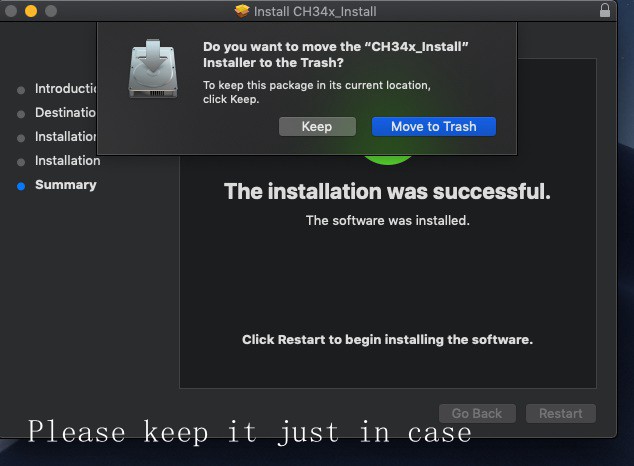This screenshot has height=466, width=634.
Task: Click the "installation was successful" heading
Action: pos(387,191)
